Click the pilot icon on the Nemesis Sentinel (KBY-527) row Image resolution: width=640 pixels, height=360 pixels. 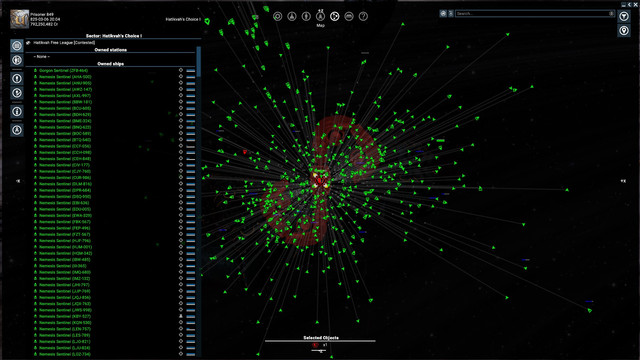[181, 316]
